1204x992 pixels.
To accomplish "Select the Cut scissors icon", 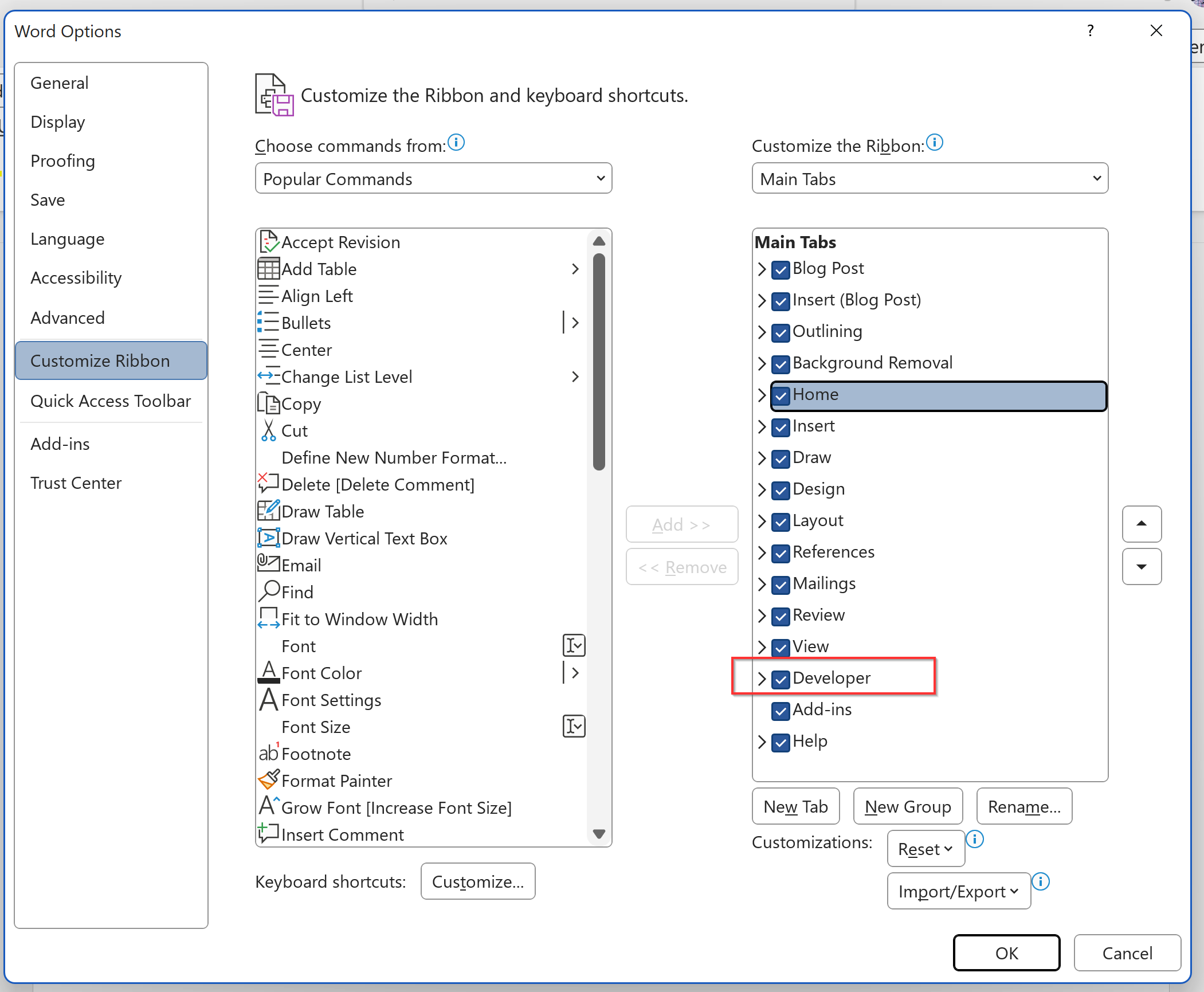I will [268, 430].
